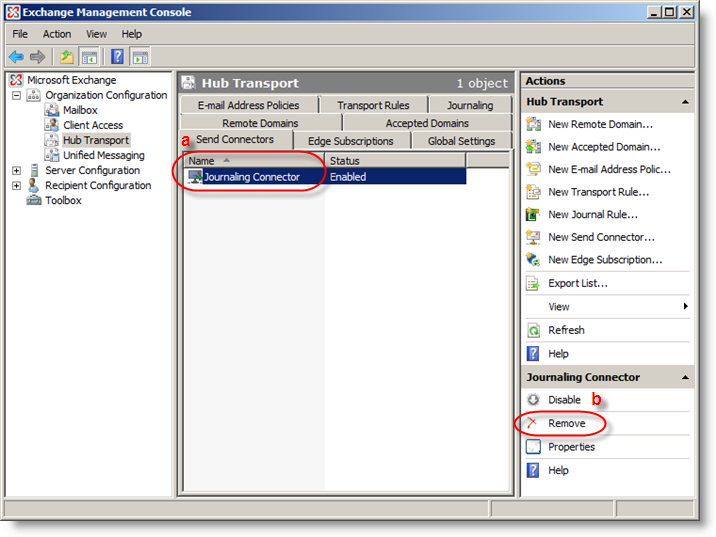Click the Toolbox icon in the tree
The height and width of the screenshot is (537, 716).
pos(34,200)
